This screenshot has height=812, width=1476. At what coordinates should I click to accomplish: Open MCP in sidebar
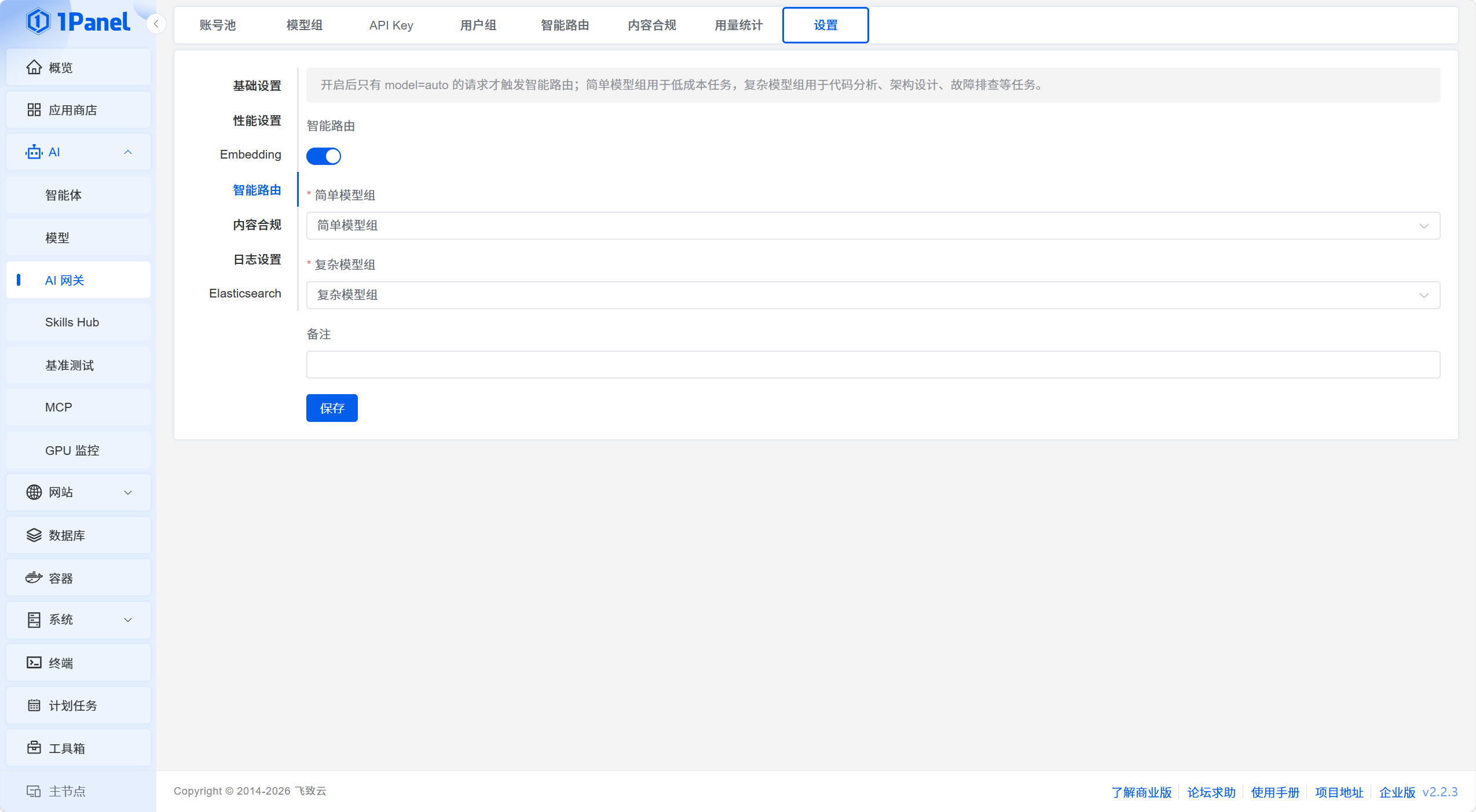pyautogui.click(x=78, y=407)
